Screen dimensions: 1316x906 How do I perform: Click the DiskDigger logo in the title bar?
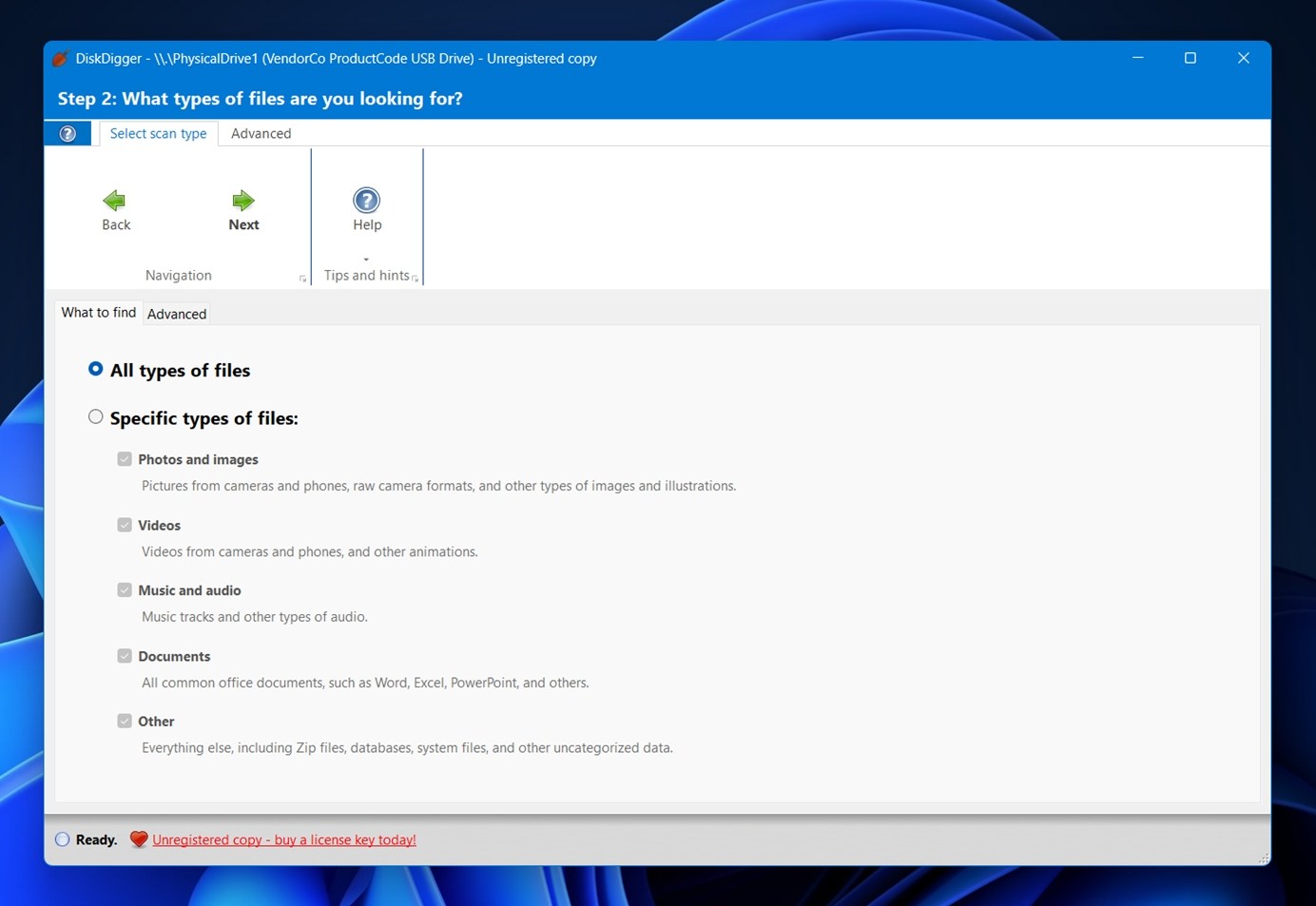(61, 58)
